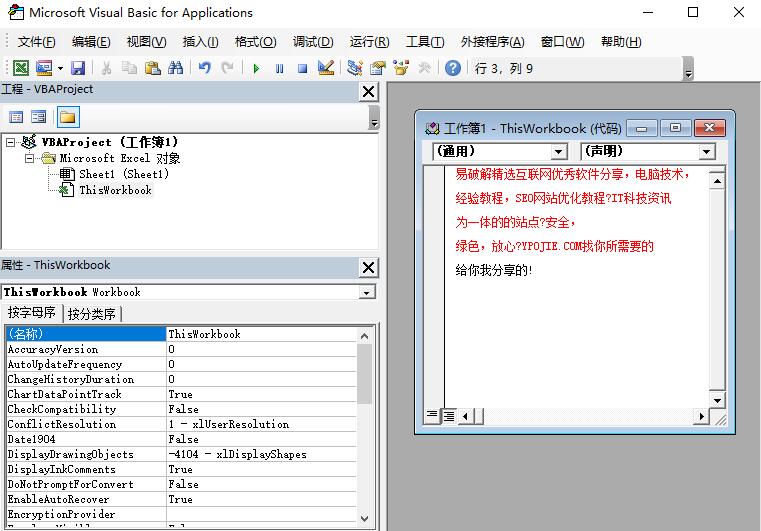This screenshot has height=531, width=761.
Task: Open Object Browser toolbar icon
Action: [401, 68]
